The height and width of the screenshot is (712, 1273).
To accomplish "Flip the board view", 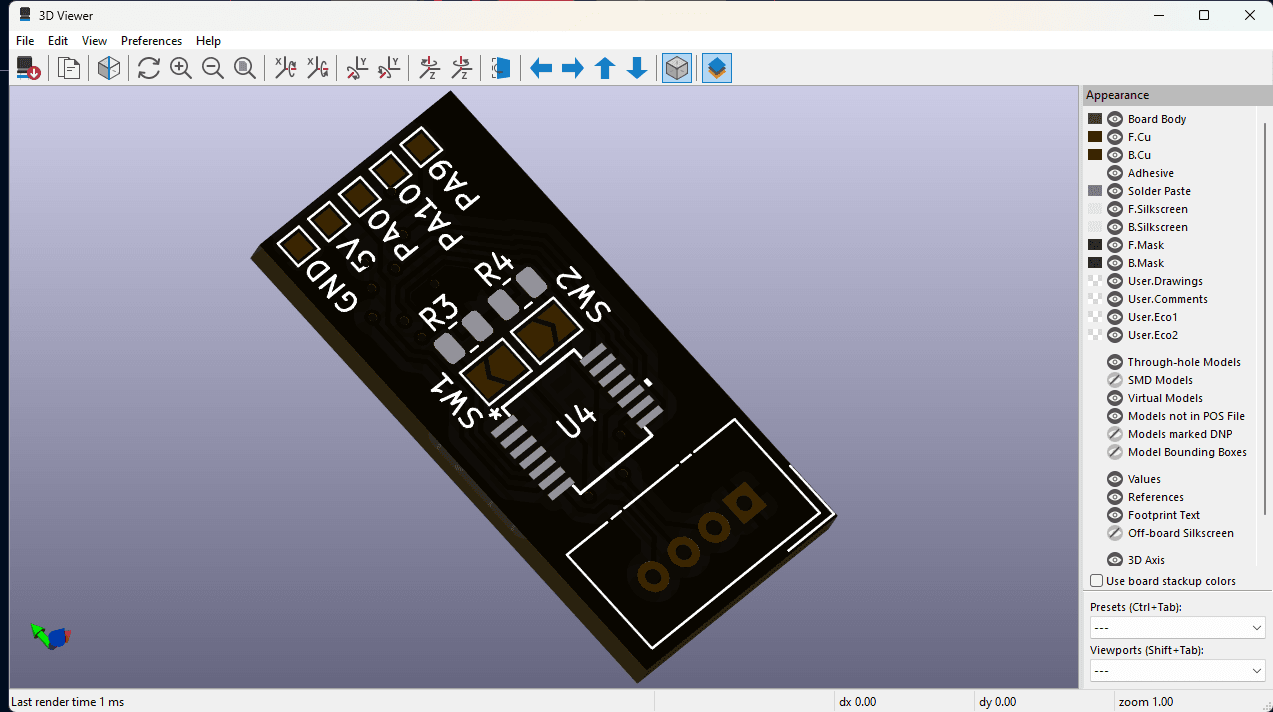I will (501, 68).
